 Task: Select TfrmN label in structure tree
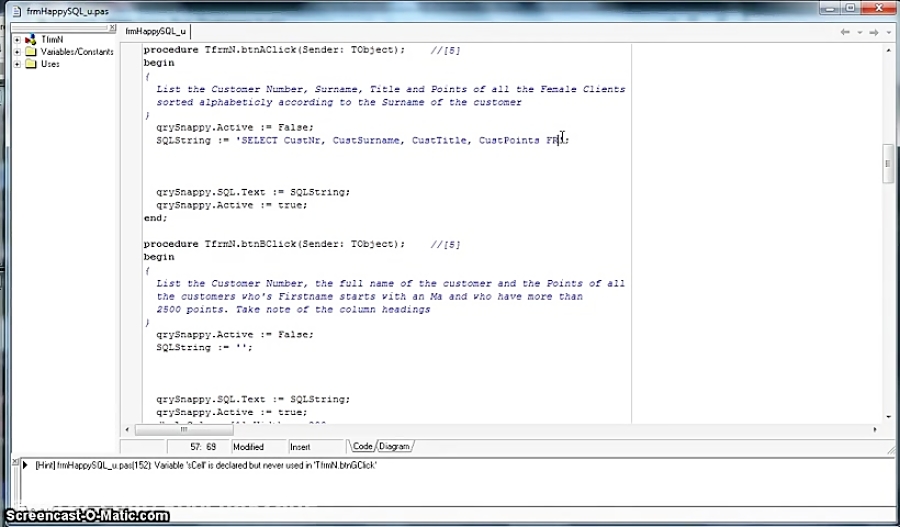(x=52, y=40)
